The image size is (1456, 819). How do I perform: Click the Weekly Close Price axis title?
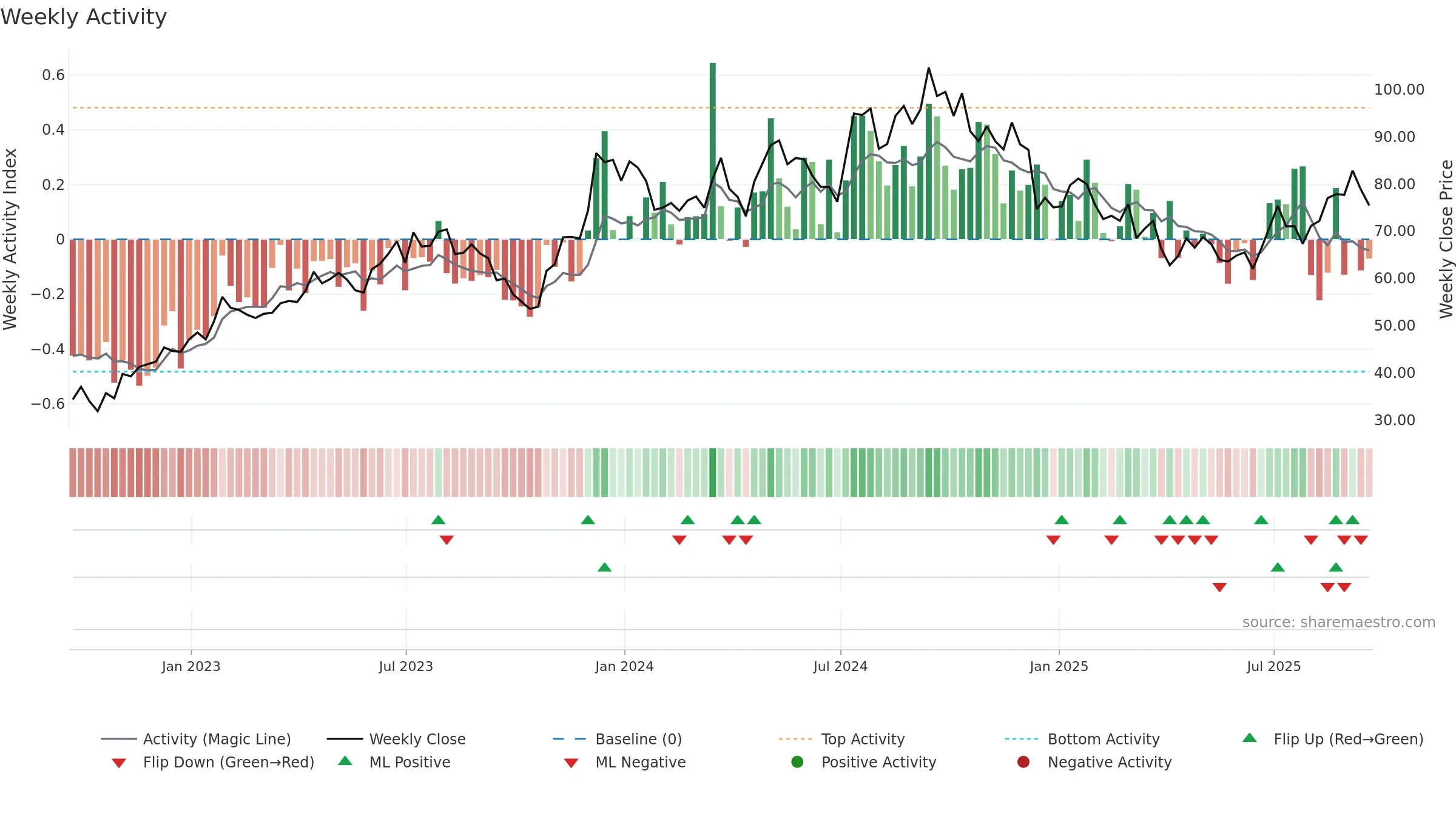[1446, 239]
